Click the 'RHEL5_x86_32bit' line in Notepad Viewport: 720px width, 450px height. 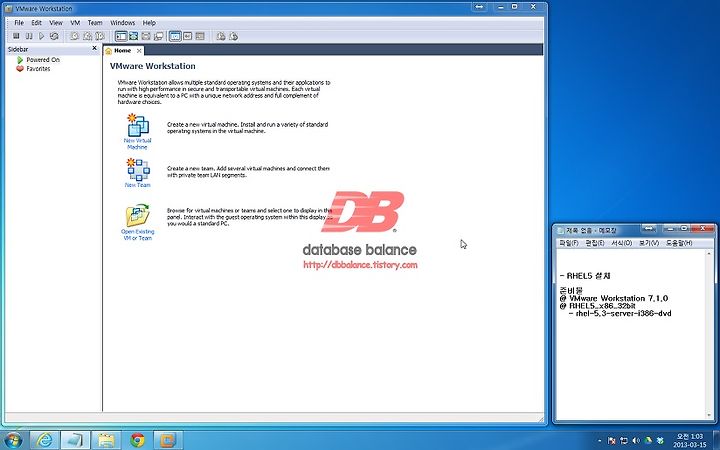tap(597, 306)
